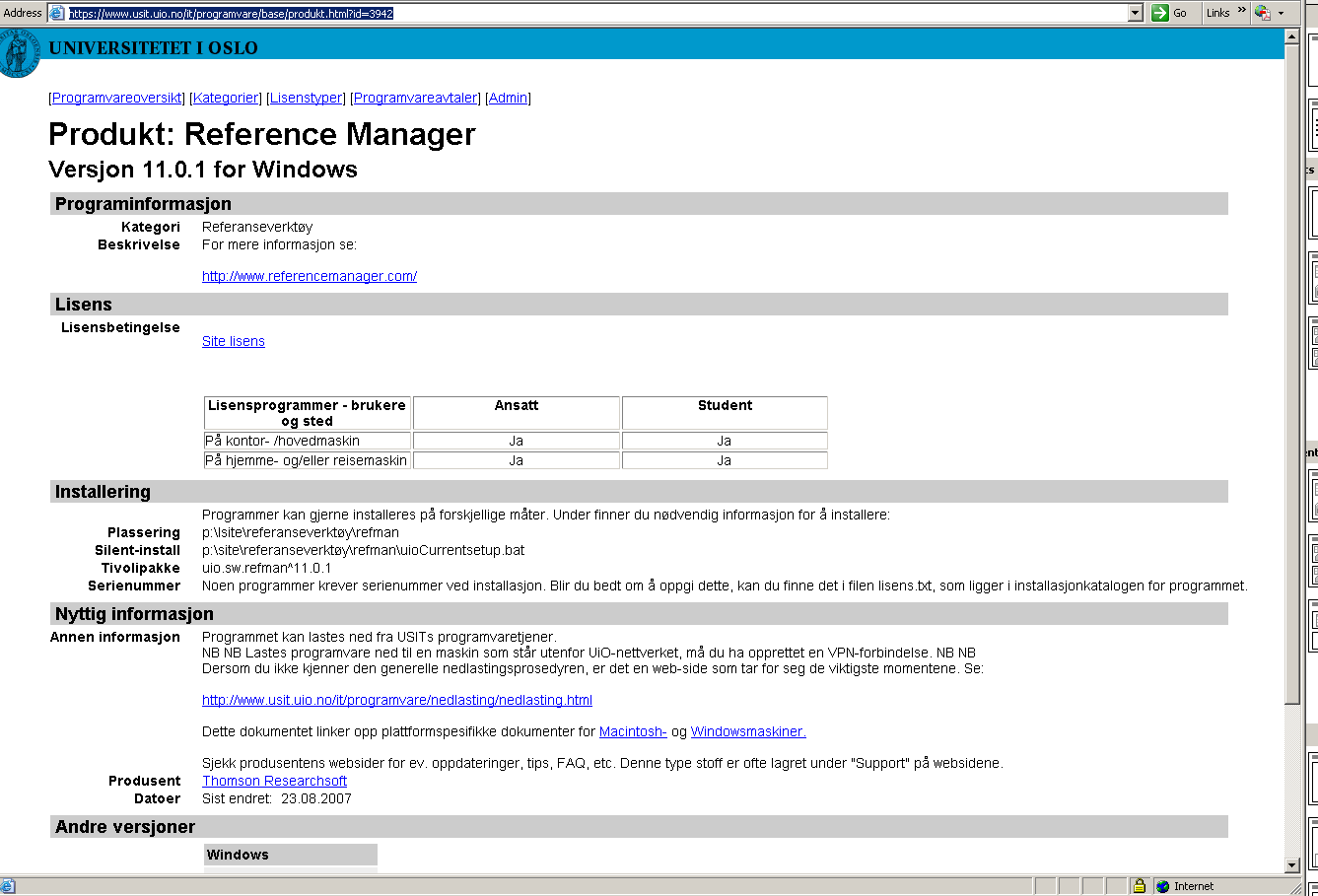Open the Windowsmaskiner. link

coord(748,731)
